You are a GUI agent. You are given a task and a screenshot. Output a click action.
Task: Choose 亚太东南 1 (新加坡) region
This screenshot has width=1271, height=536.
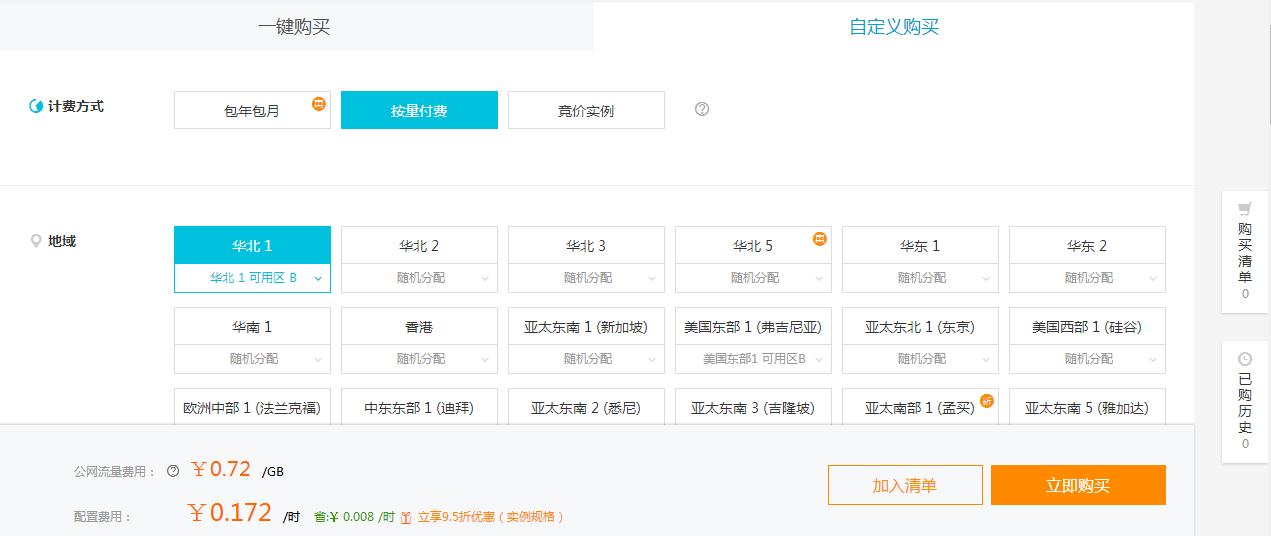586,327
